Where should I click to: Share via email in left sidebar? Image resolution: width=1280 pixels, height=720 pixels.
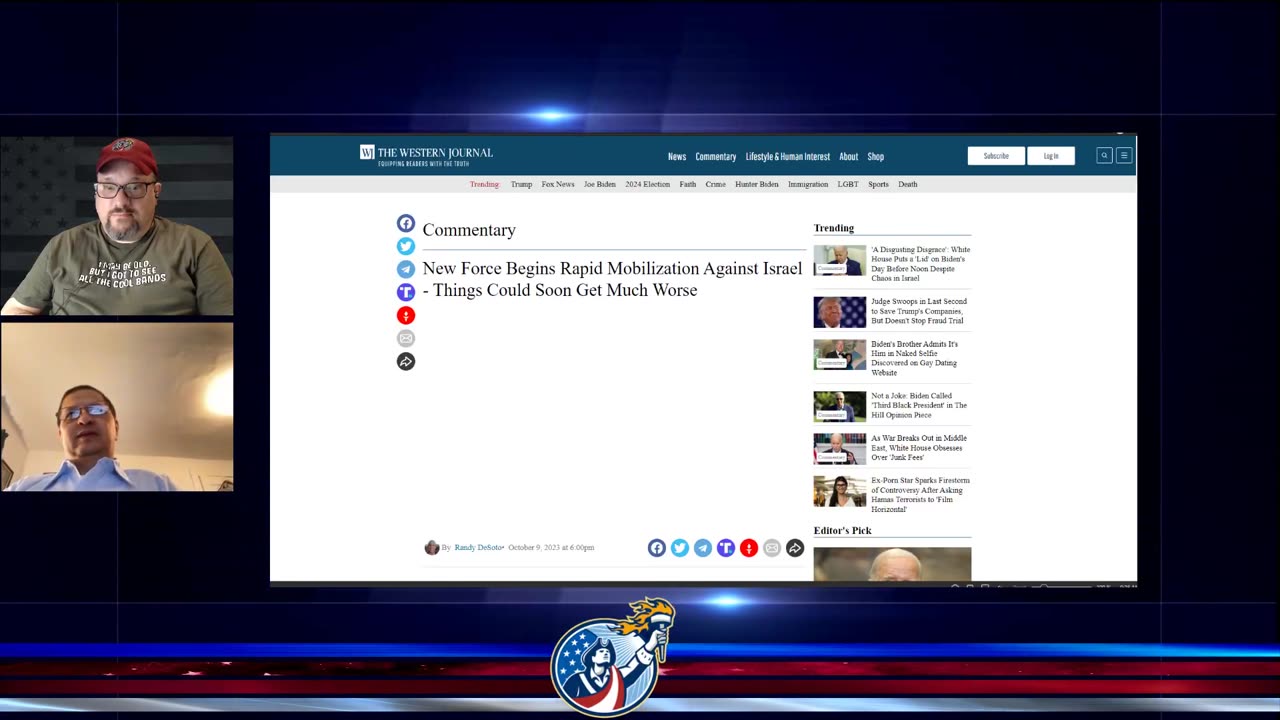[x=405, y=338]
